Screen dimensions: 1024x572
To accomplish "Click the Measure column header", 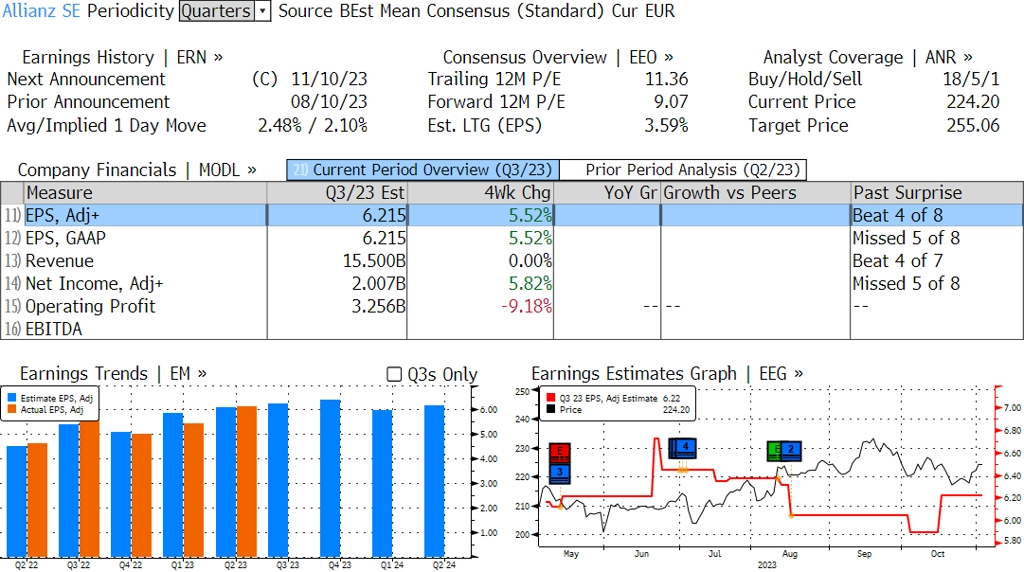I will pyautogui.click(x=145, y=193).
